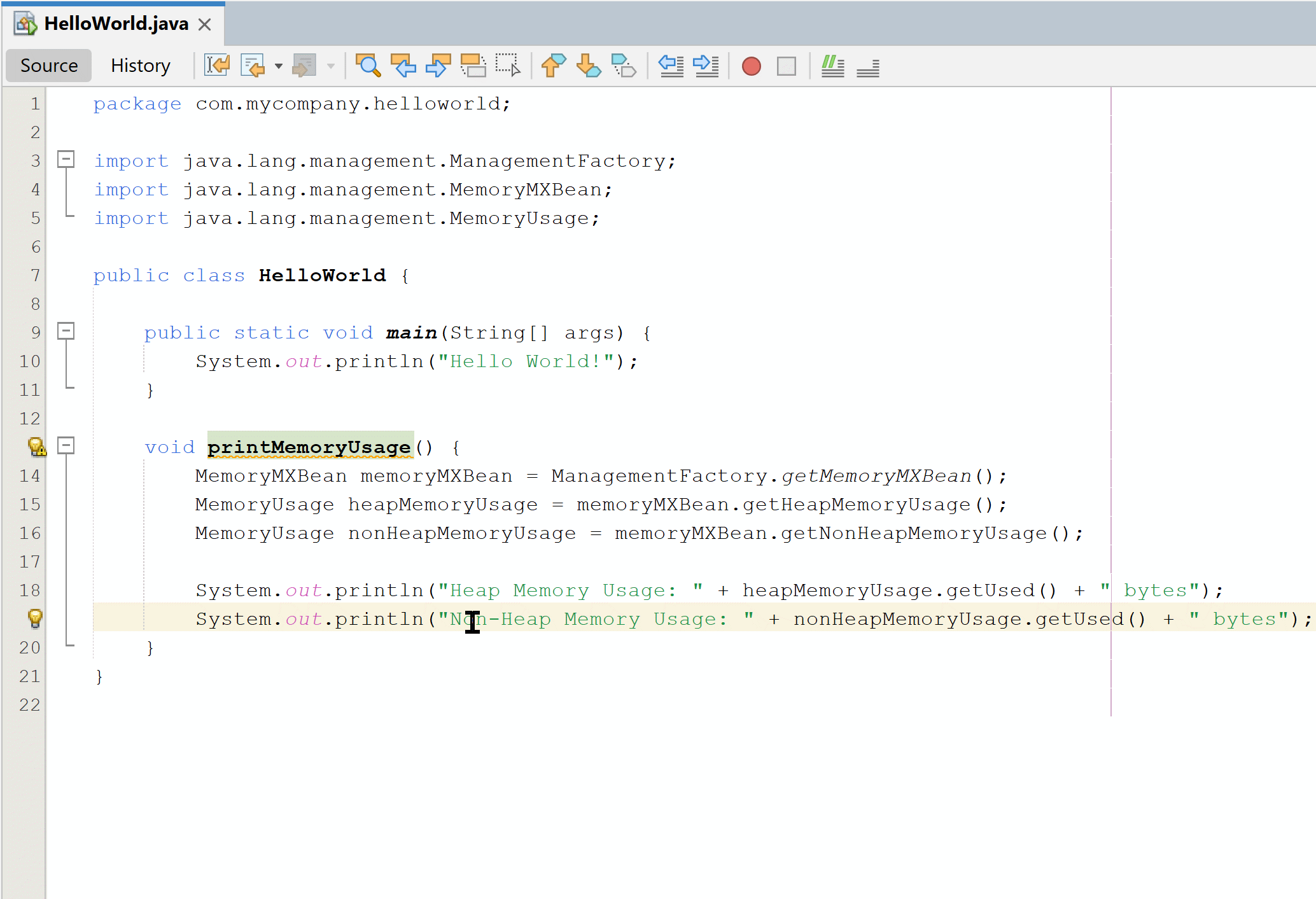Jump to Next Bookmark icon
1316x899 pixels.
tap(588, 66)
